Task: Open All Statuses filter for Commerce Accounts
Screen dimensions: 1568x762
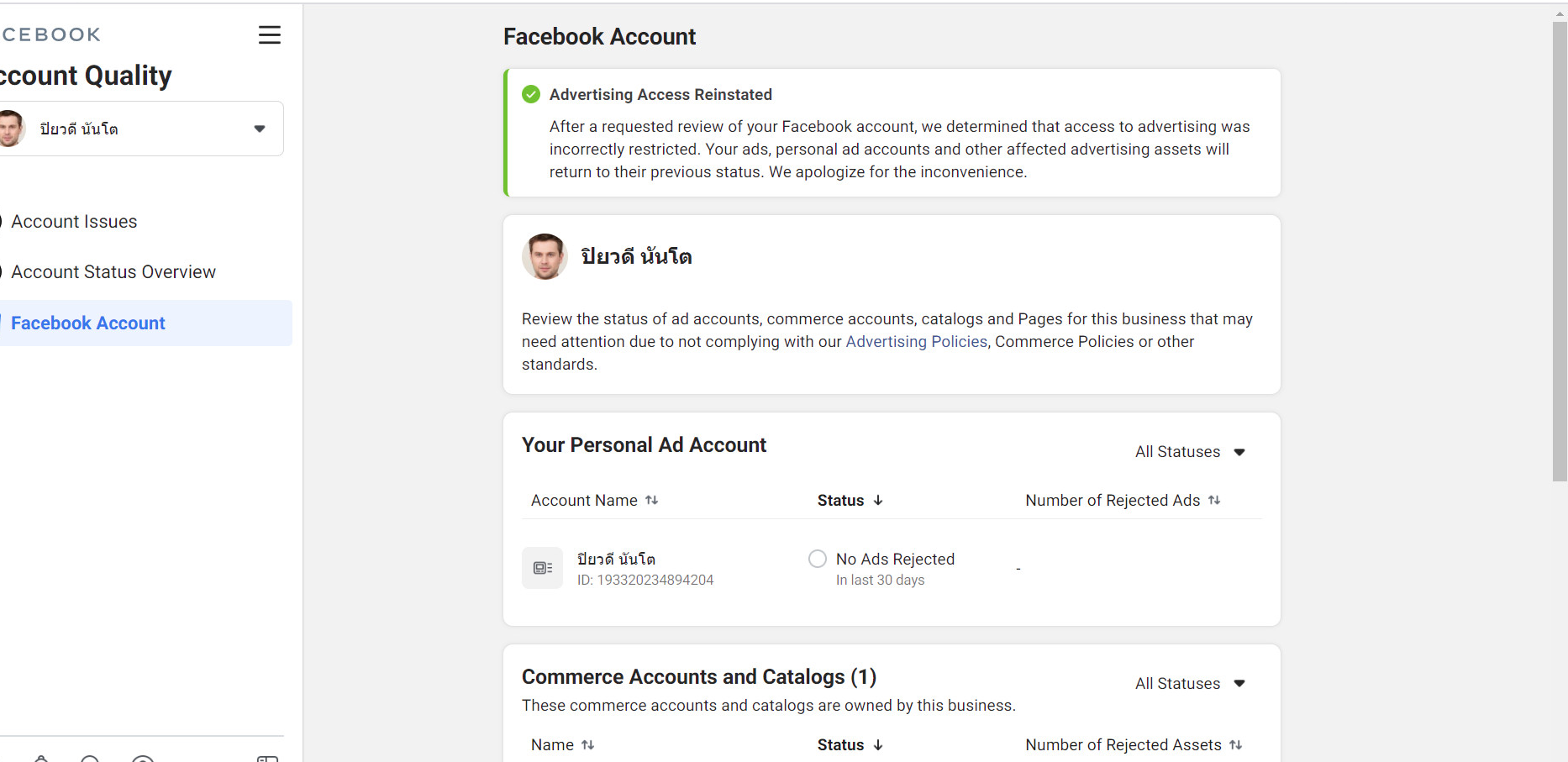Action: click(x=1190, y=684)
